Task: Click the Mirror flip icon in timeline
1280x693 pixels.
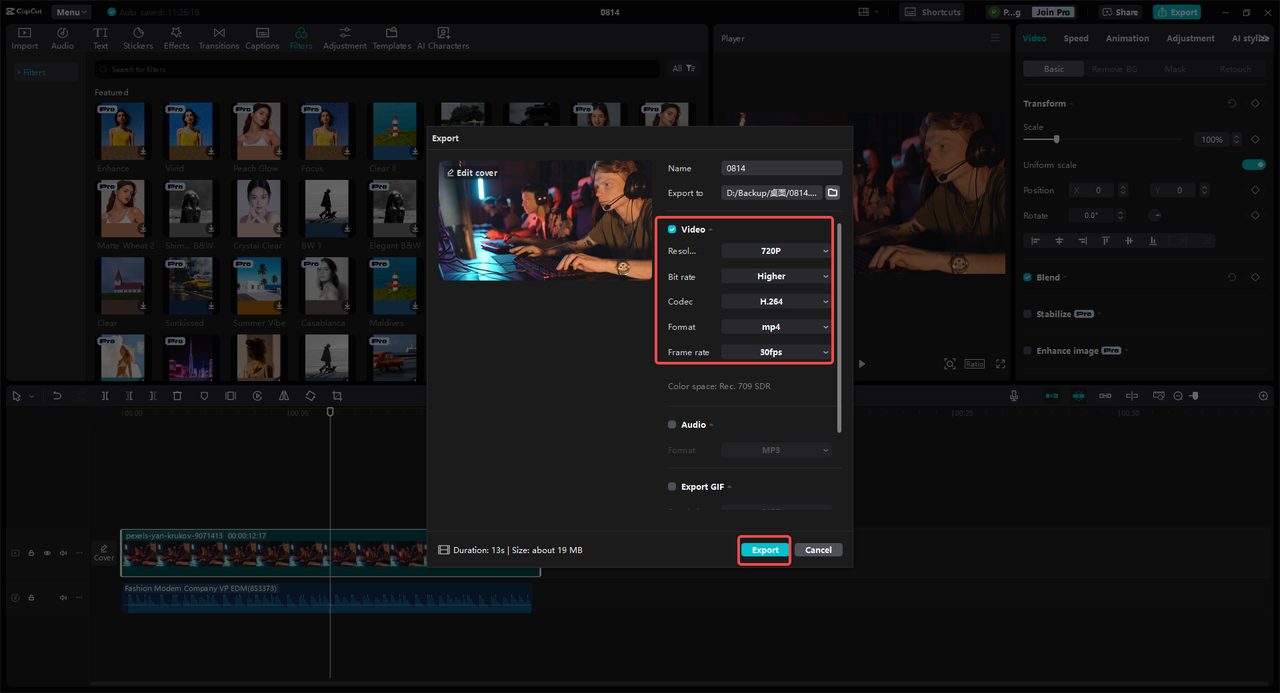Action: (x=284, y=396)
